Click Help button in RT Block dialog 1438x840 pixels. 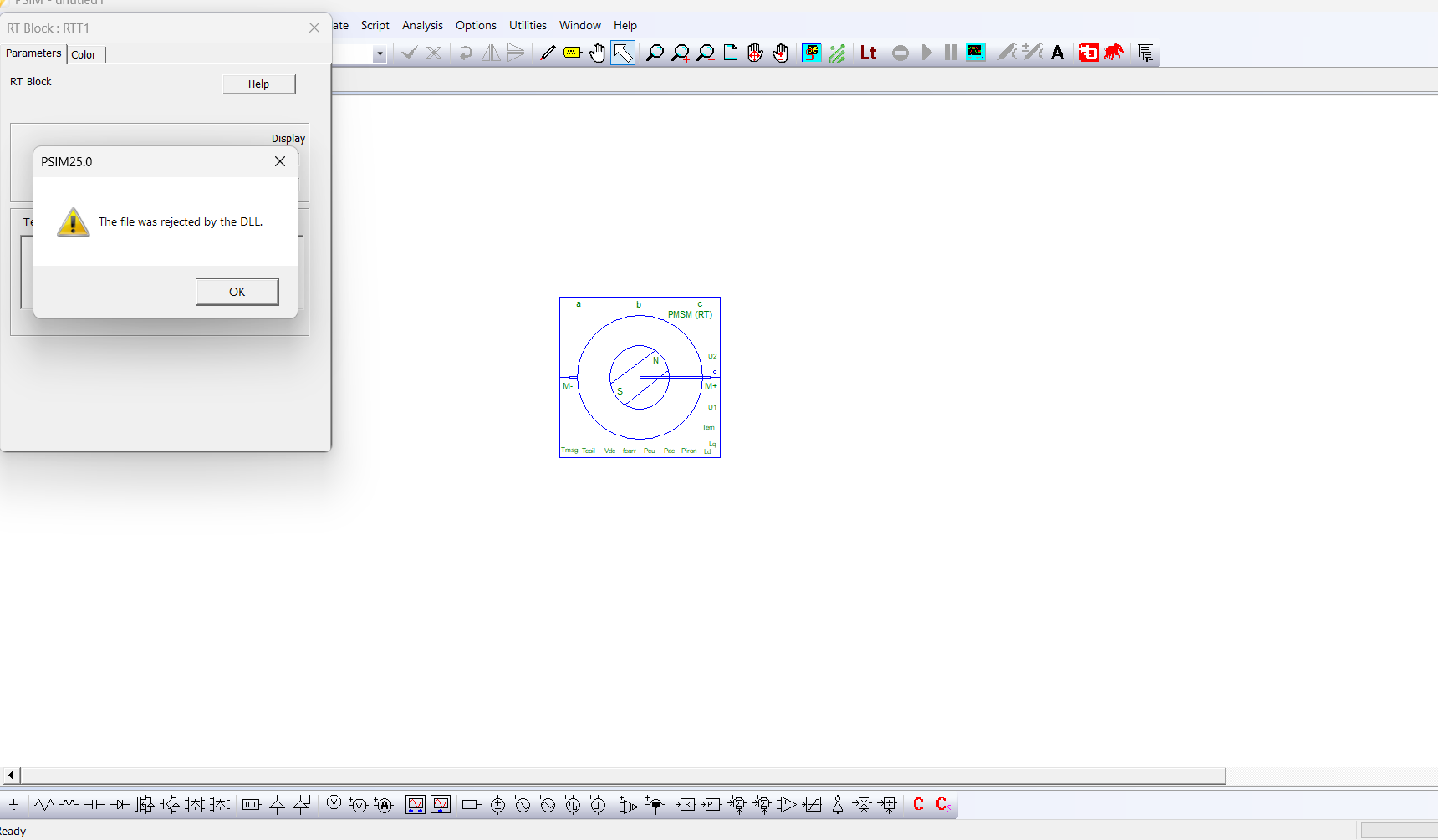[x=259, y=84]
